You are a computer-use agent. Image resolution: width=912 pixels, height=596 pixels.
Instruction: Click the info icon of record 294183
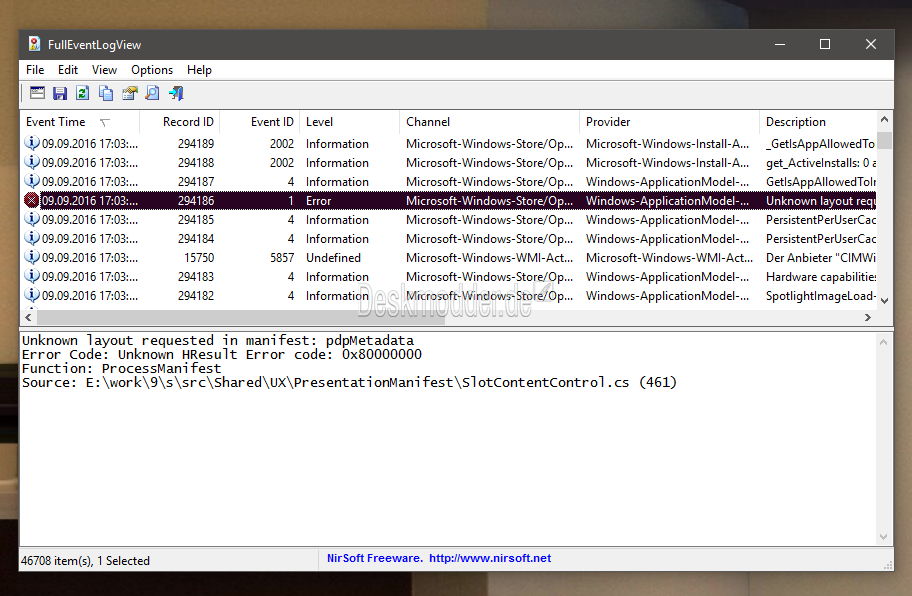tap(31, 276)
